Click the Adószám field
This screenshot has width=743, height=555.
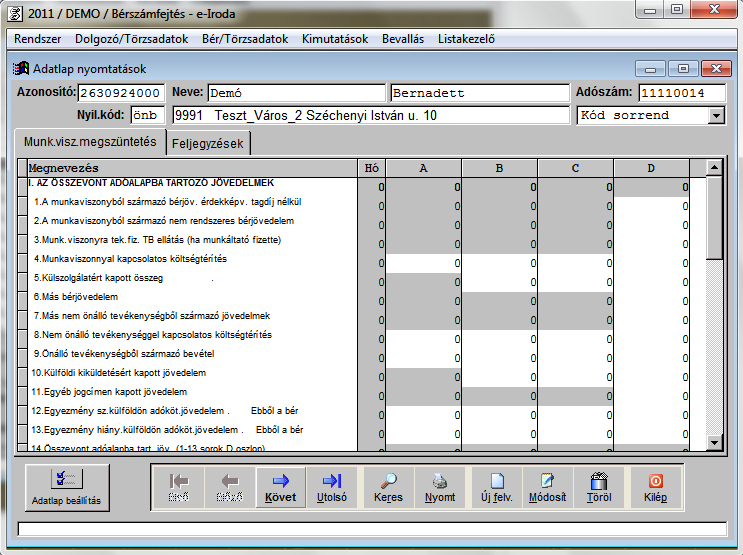(x=681, y=93)
